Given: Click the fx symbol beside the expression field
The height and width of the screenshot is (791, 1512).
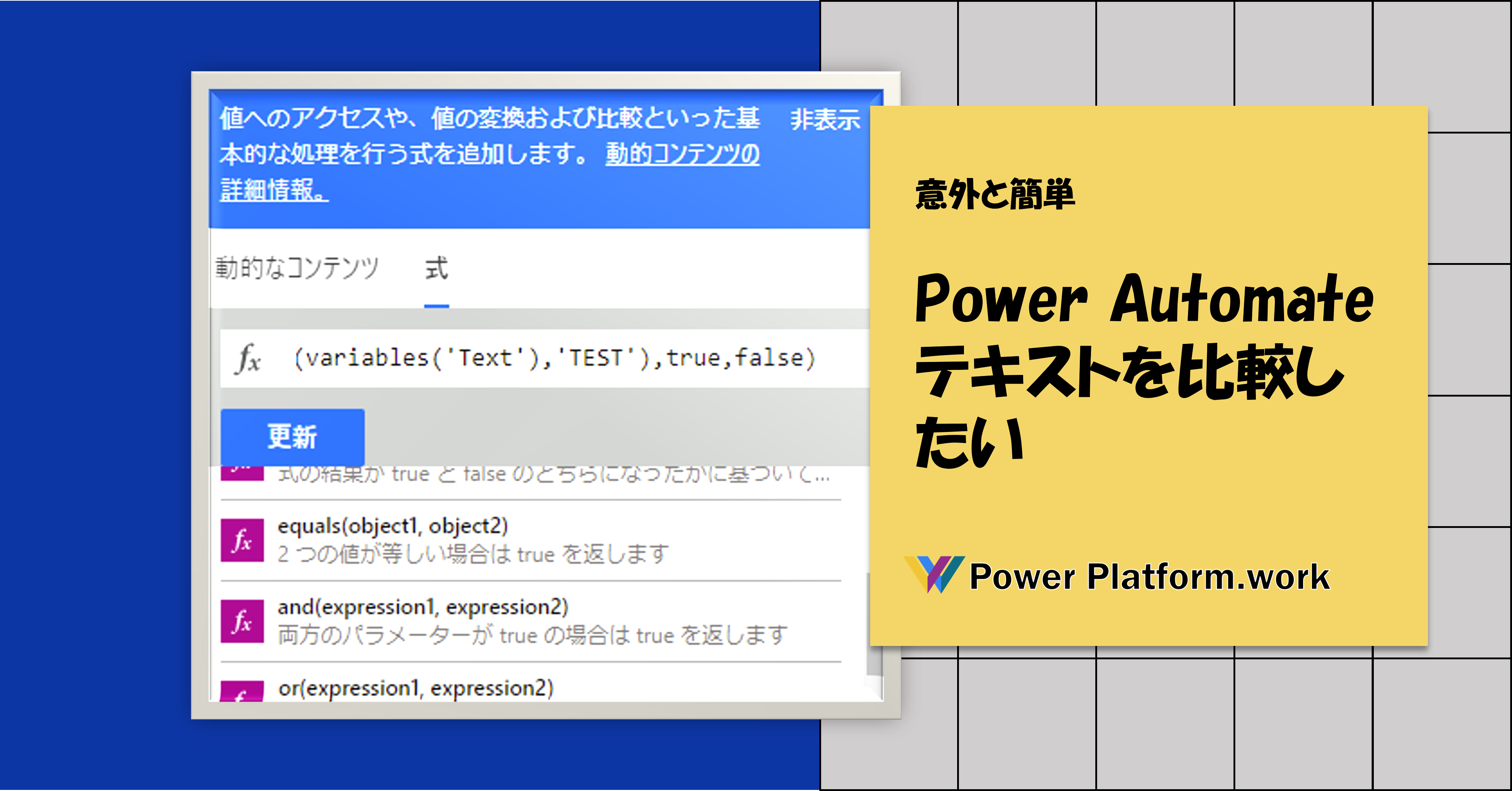Looking at the screenshot, I should (248, 358).
